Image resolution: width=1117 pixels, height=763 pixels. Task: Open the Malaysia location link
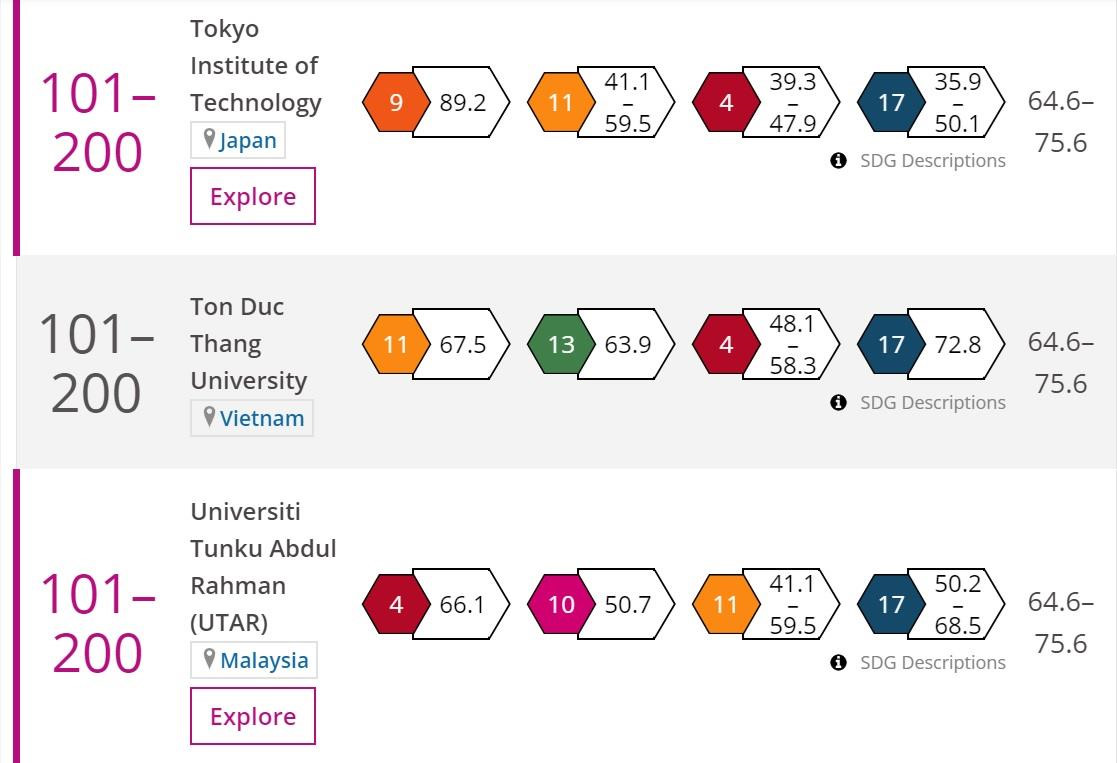[264, 660]
